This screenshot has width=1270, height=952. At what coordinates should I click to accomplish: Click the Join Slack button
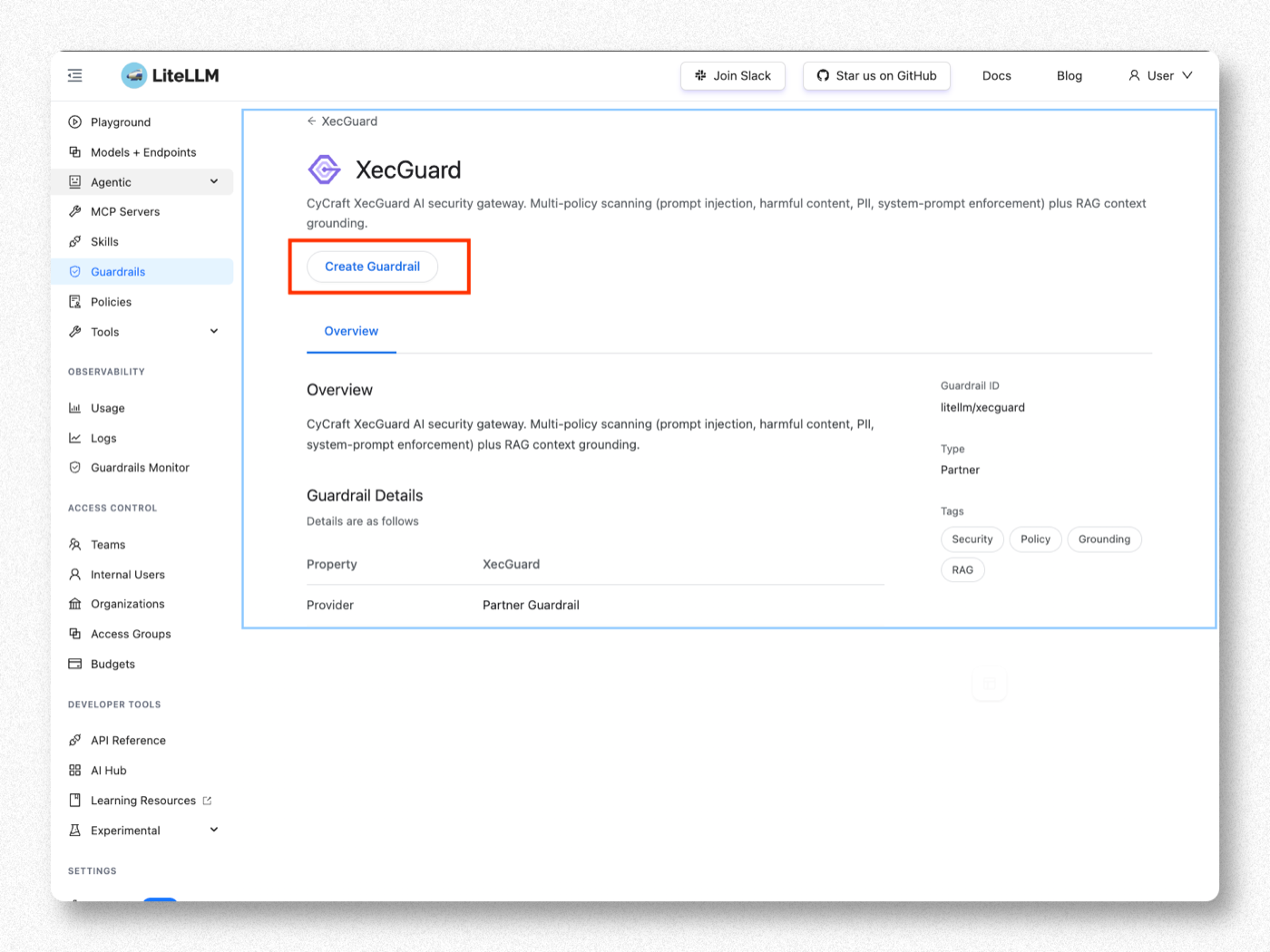point(733,76)
